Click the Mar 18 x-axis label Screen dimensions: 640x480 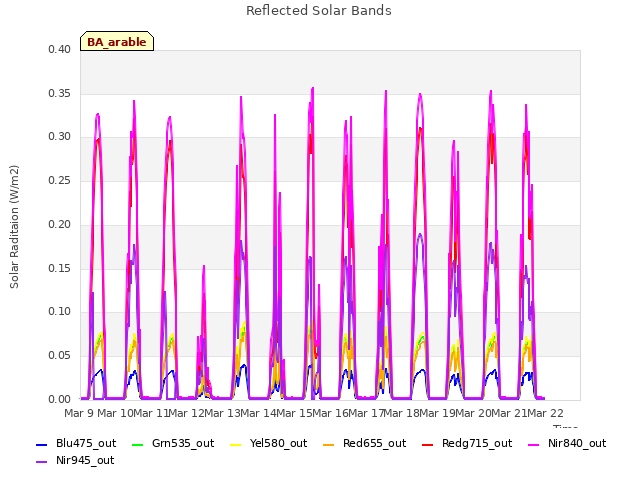point(402,413)
